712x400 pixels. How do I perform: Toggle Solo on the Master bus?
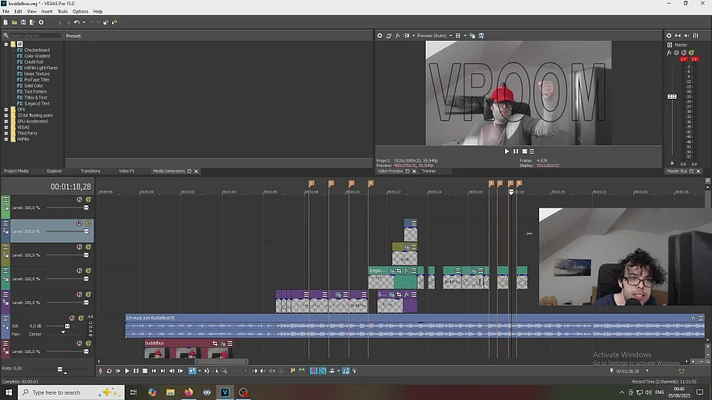pos(691,53)
